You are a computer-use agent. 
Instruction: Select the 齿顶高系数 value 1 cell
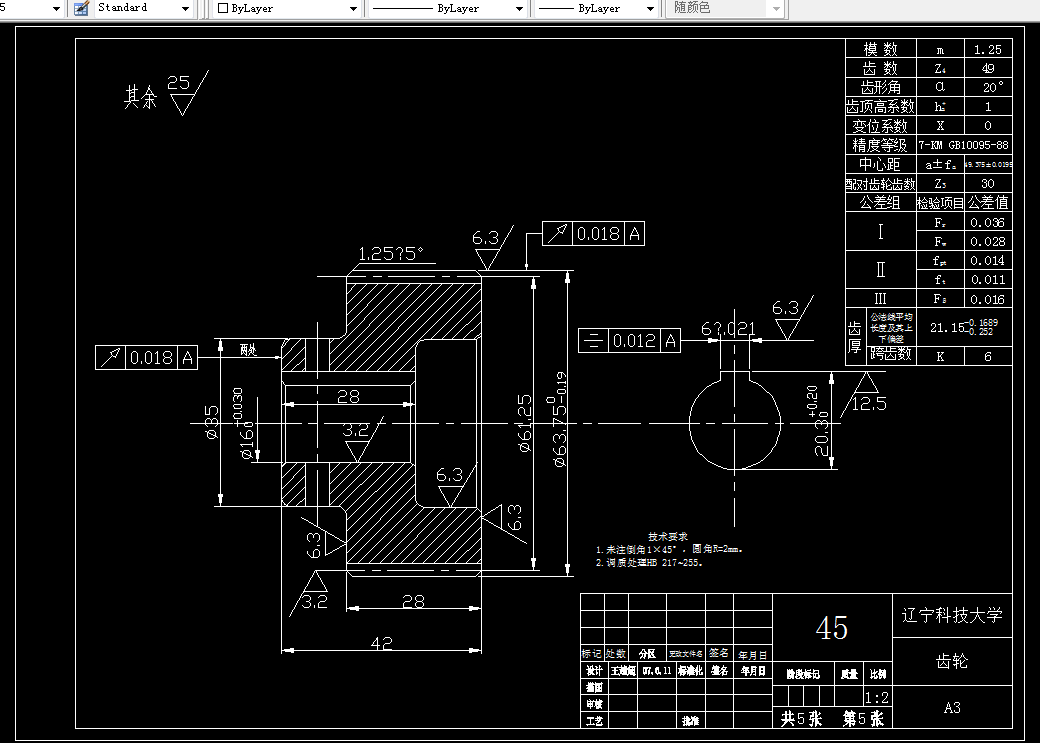coord(988,106)
